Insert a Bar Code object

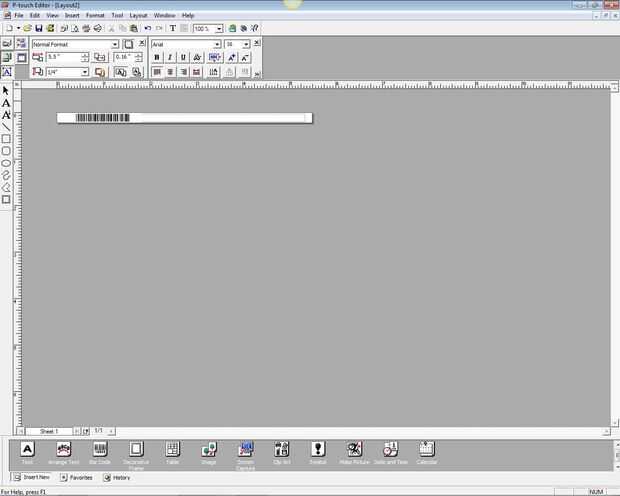point(100,453)
